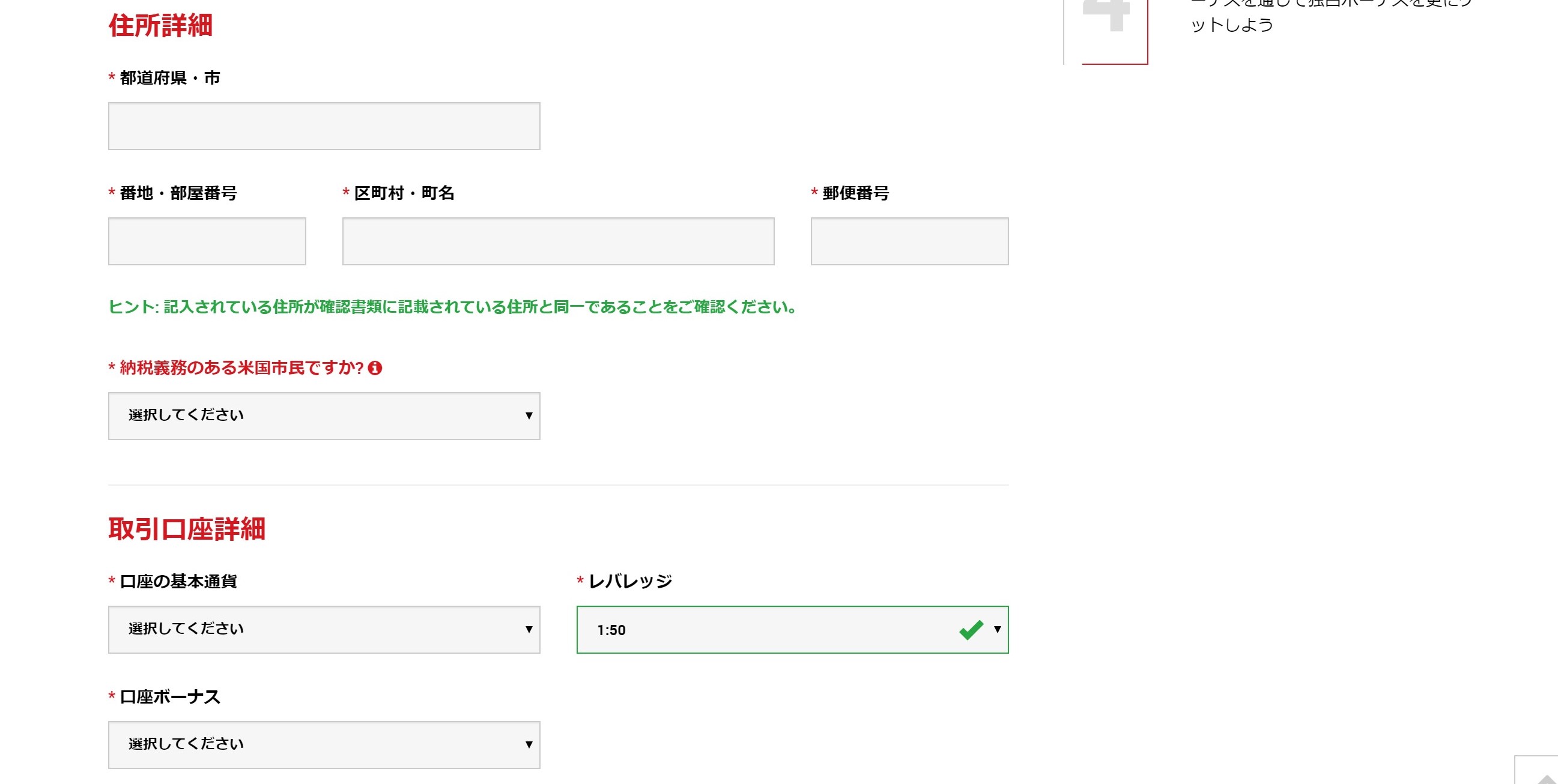Click the 都道府県・市 input field
This screenshot has height=784, width=1558.
pyautogui.click(x=324, y=125)
